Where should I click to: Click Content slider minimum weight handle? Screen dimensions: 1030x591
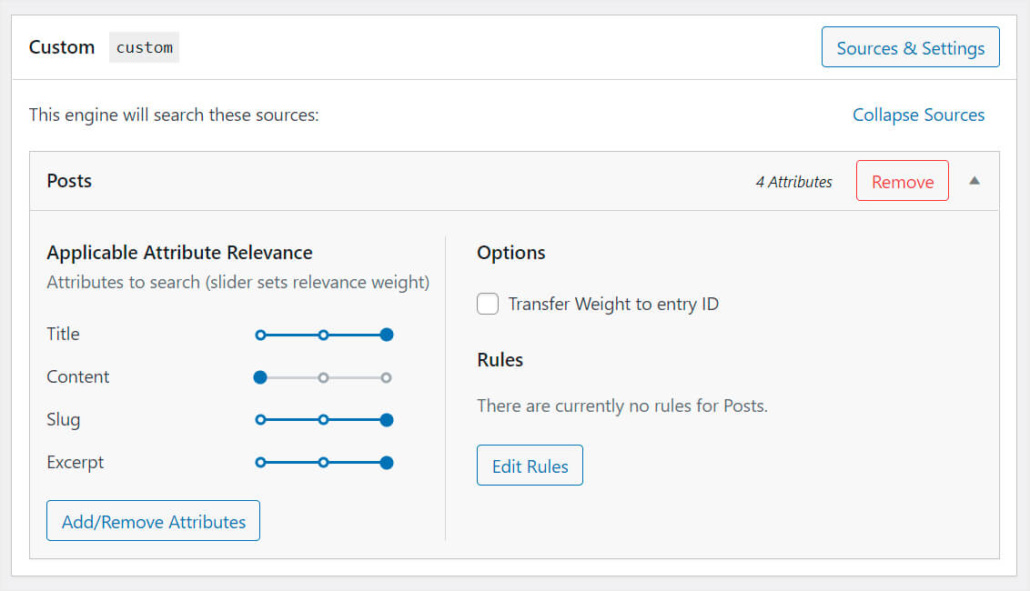point(260,378)
